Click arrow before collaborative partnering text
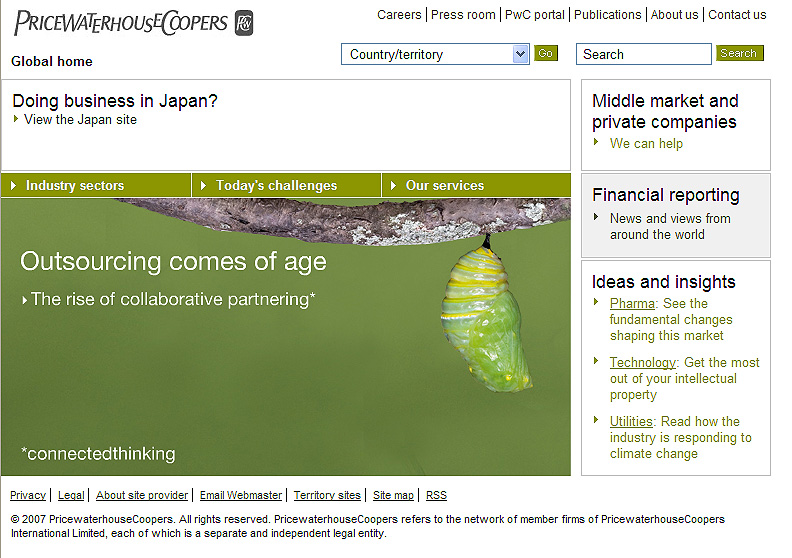The height and width of the screenshot is (558, 792). (24, 300)
